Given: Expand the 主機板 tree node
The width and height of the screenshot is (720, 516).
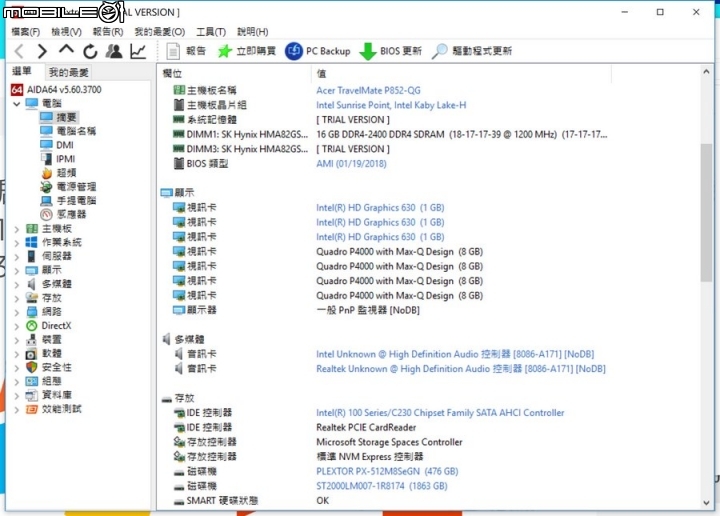Looking at the screenshot, I should pyautogui.click(x=17, y=229).
